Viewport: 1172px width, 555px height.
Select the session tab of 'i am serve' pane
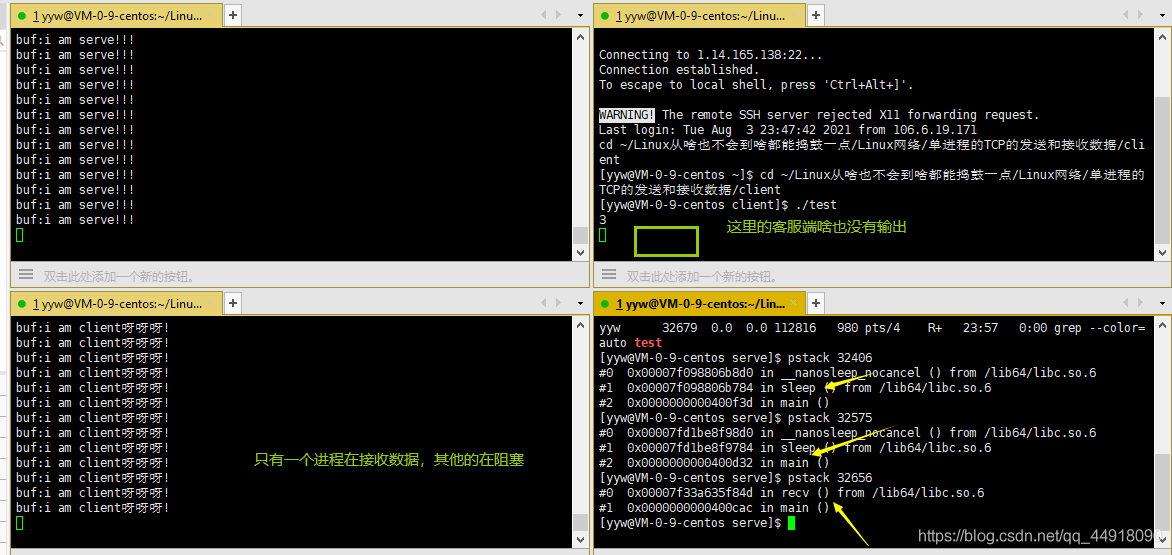click(x=116, y=16)
